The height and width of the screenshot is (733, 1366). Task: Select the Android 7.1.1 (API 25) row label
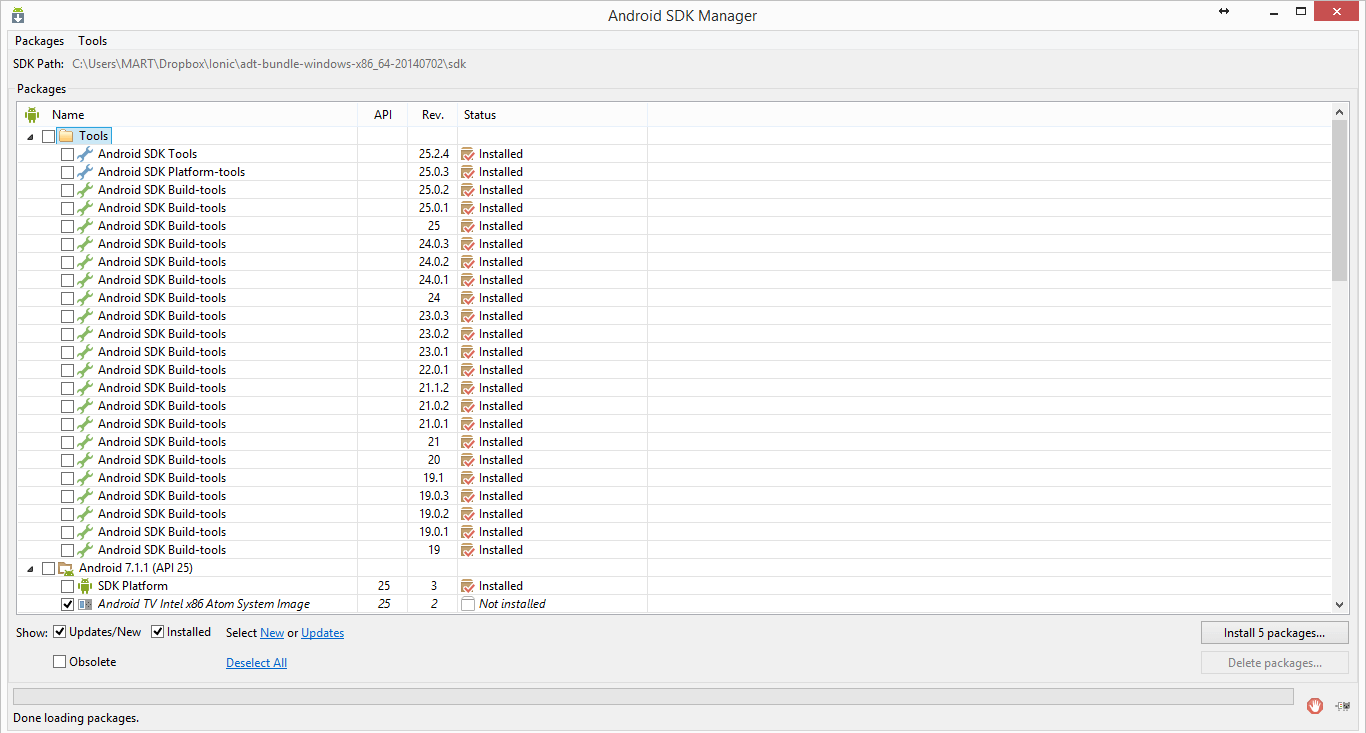(135, 568)
